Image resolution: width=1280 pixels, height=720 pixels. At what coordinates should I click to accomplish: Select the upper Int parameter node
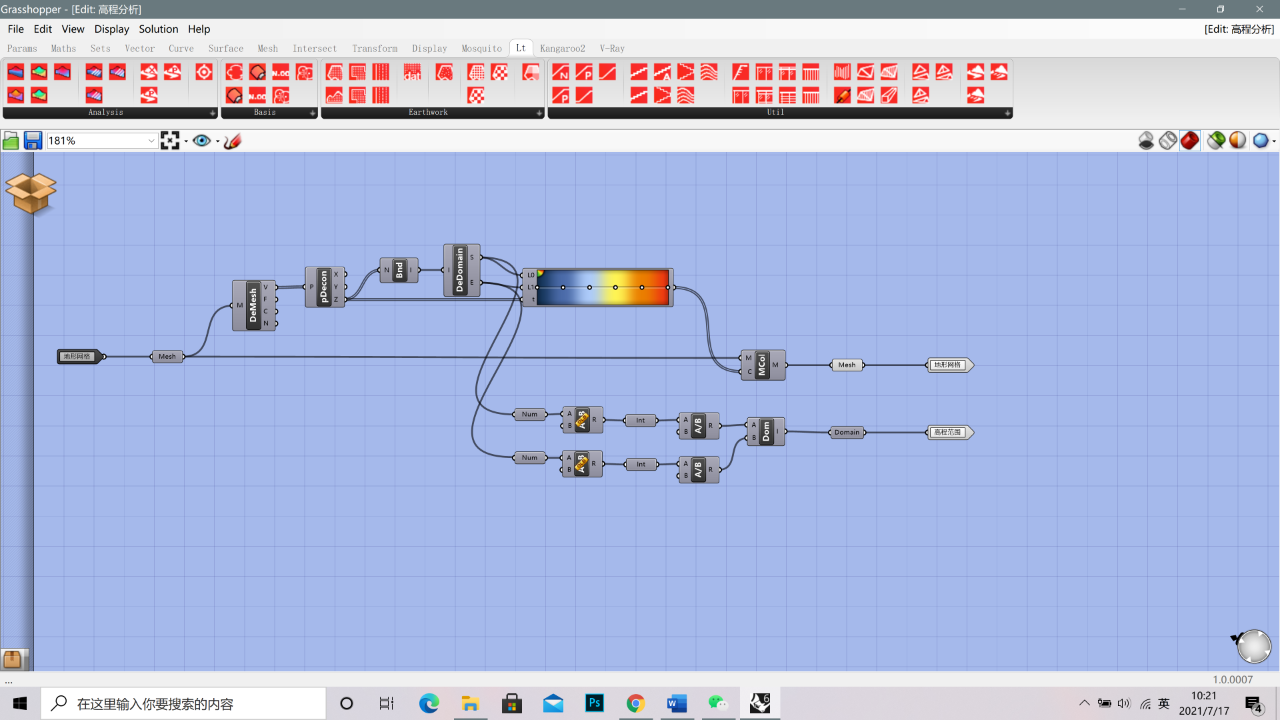pyautogui.click(x=641, y=420)
